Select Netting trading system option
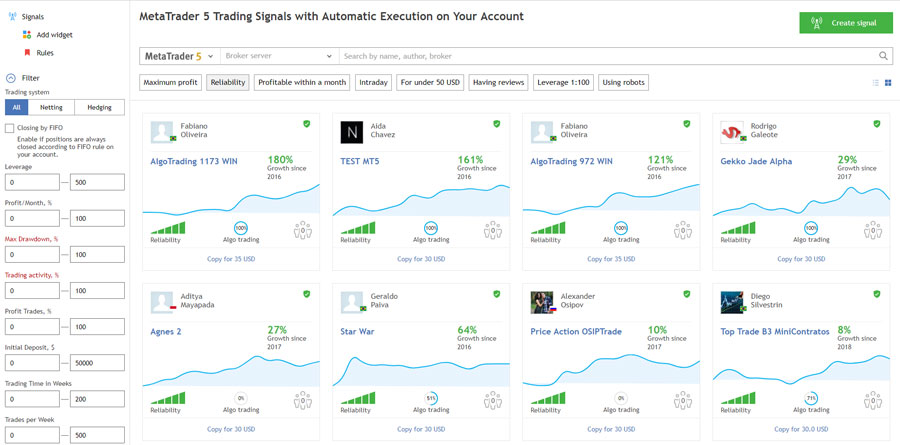This screenshot has height=445, width=900. (x=51, y=107)
